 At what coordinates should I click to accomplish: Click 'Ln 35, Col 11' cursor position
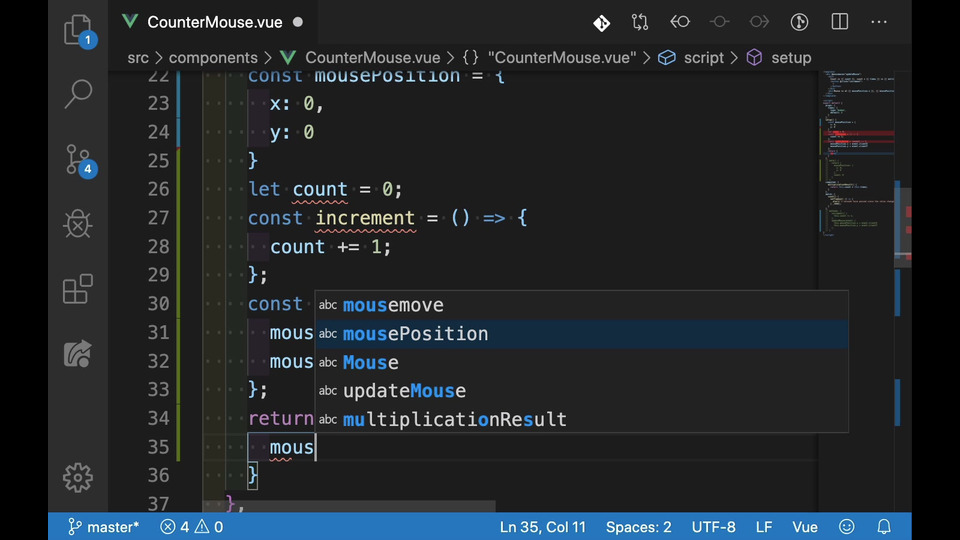tap(542, 527)
